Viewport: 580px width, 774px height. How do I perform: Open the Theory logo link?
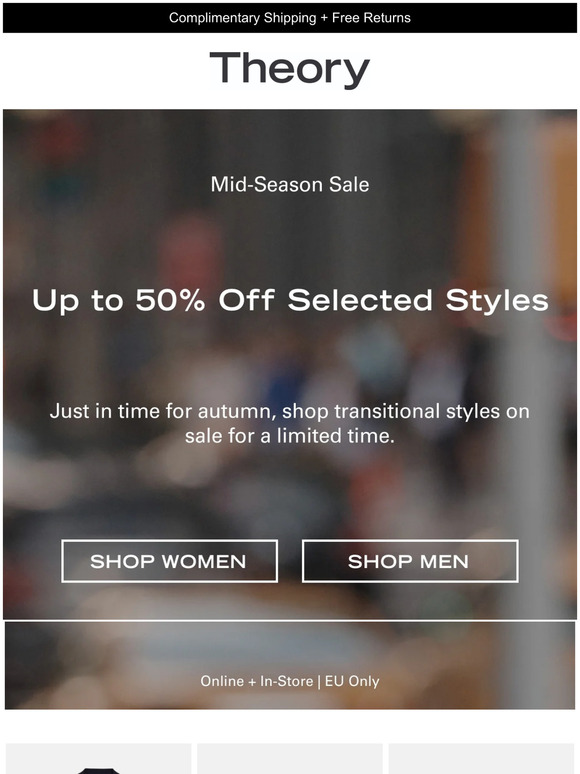[290, 69]
